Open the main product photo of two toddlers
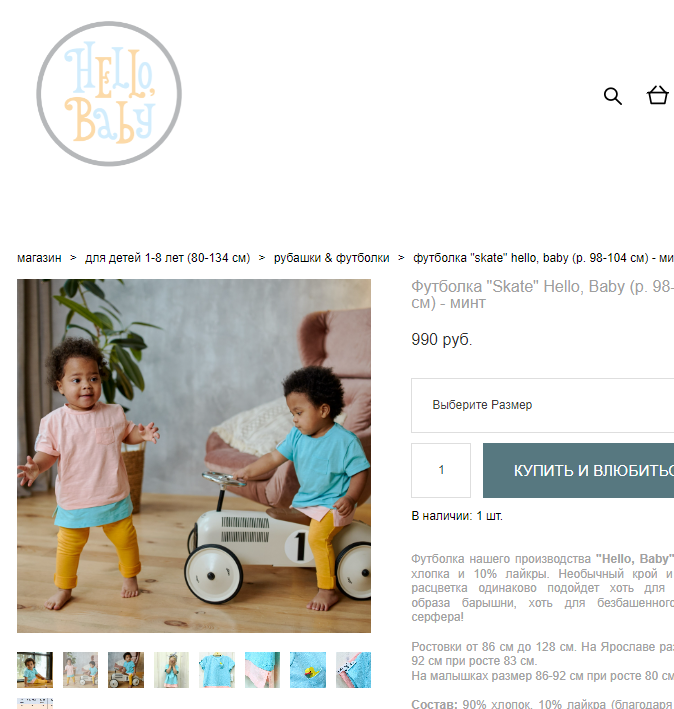 point(194,456)
